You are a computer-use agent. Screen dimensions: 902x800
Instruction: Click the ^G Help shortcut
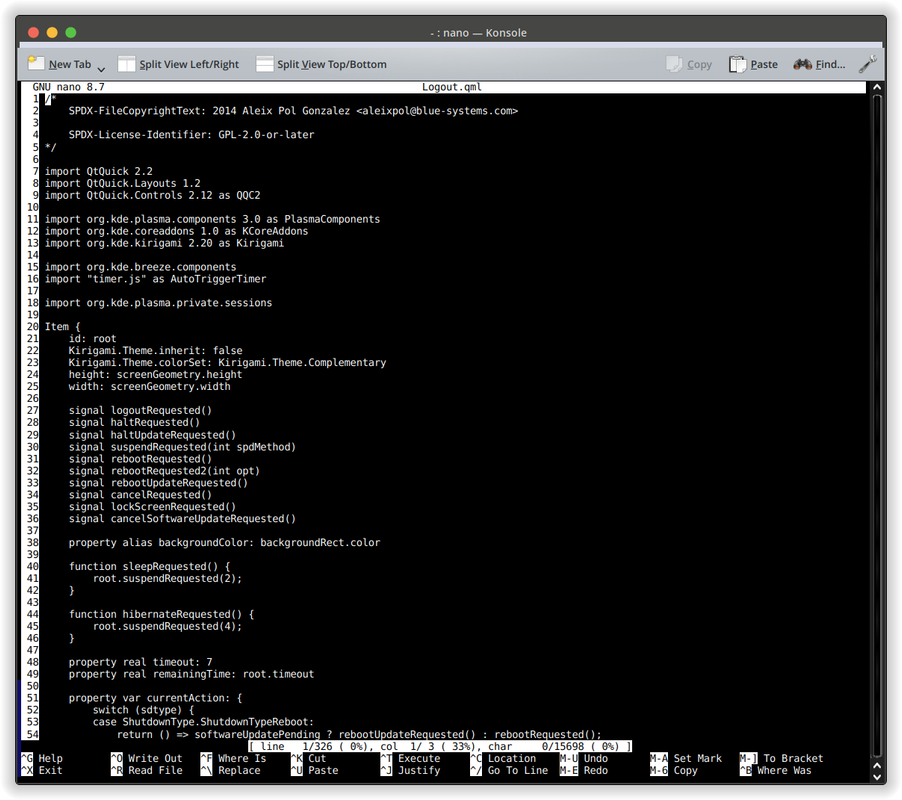tap(42, 758)
